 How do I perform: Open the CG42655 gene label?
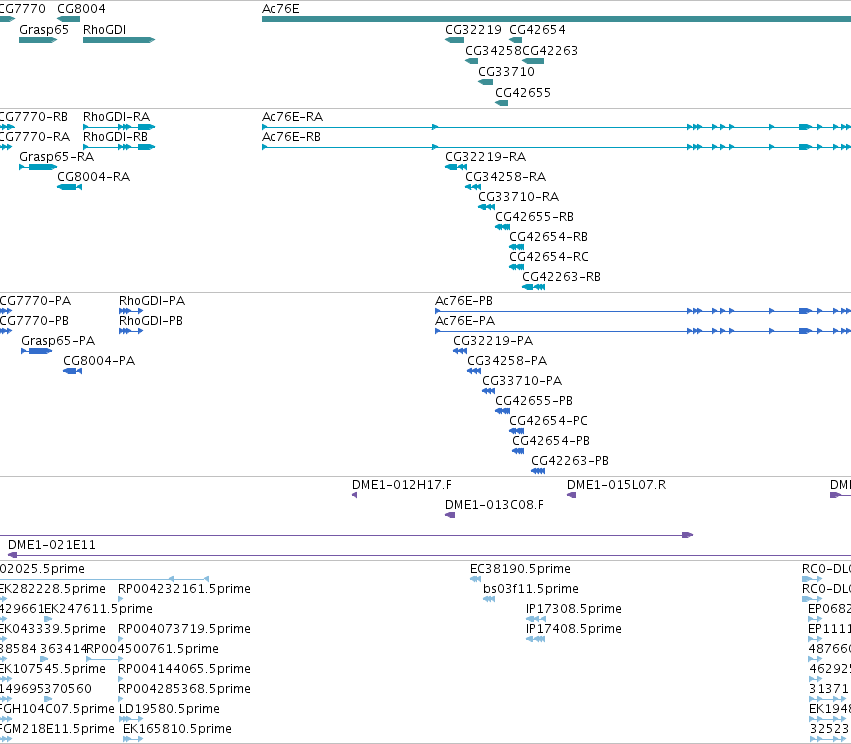(523, 93)
